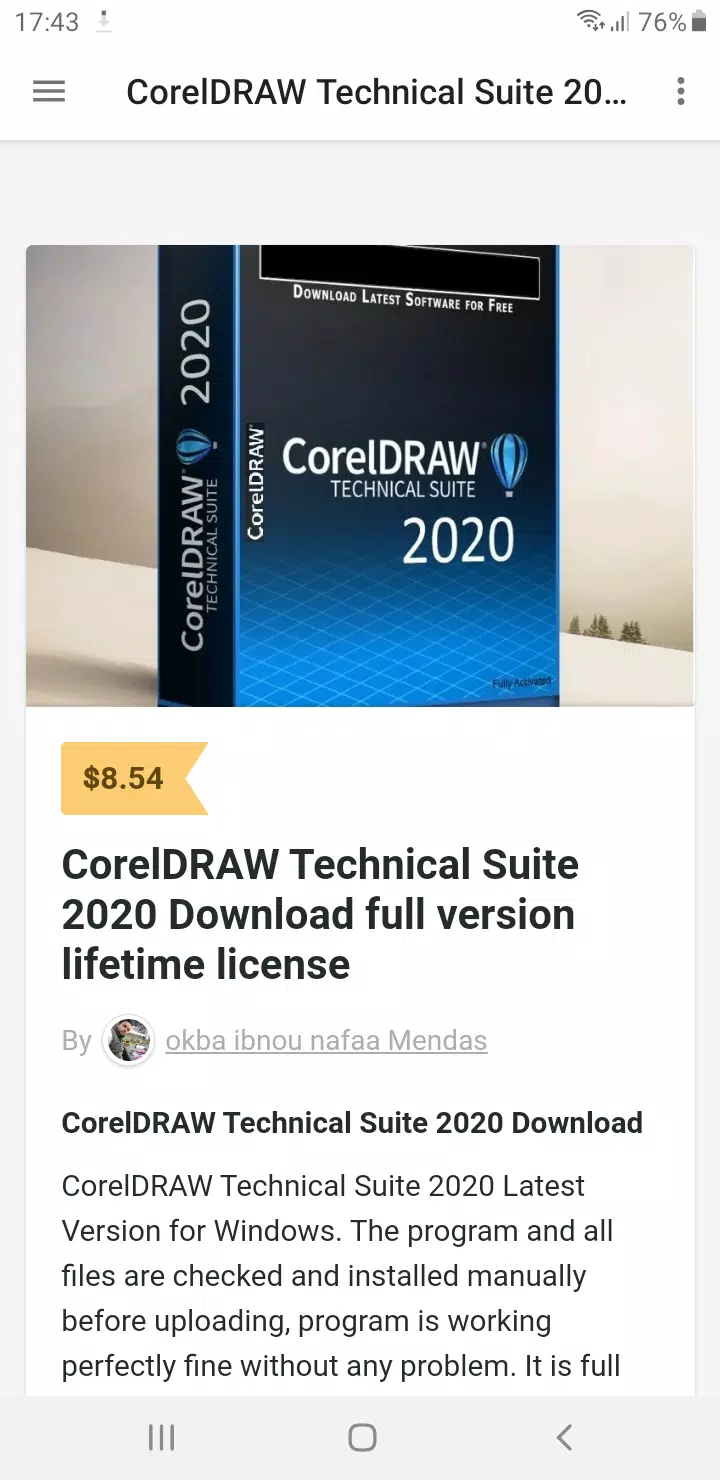720x1480 pixels.
Task: Tap the author's avatar picture
Action: (x=128, y=1041)
